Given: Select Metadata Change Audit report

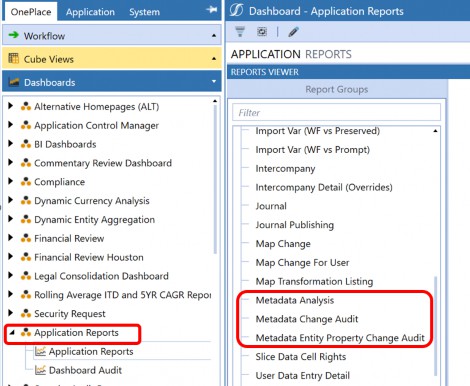Looking at the screenshot, I should click(x=307, y=319).
